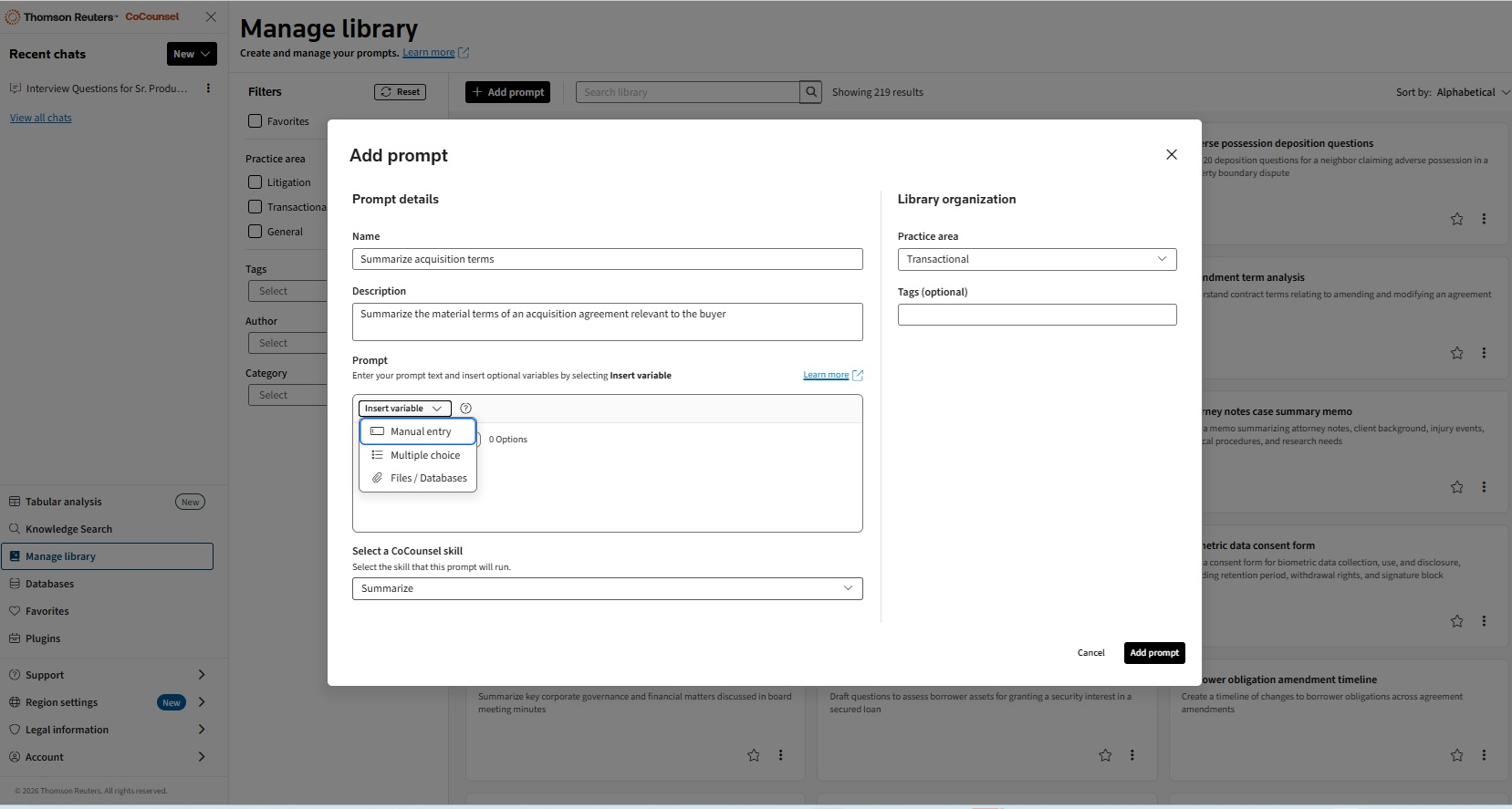Viewport: 1512px width, 809px height.
Task: Star the adverse possession deposition questions card
Action: (x=1456, y=219)
